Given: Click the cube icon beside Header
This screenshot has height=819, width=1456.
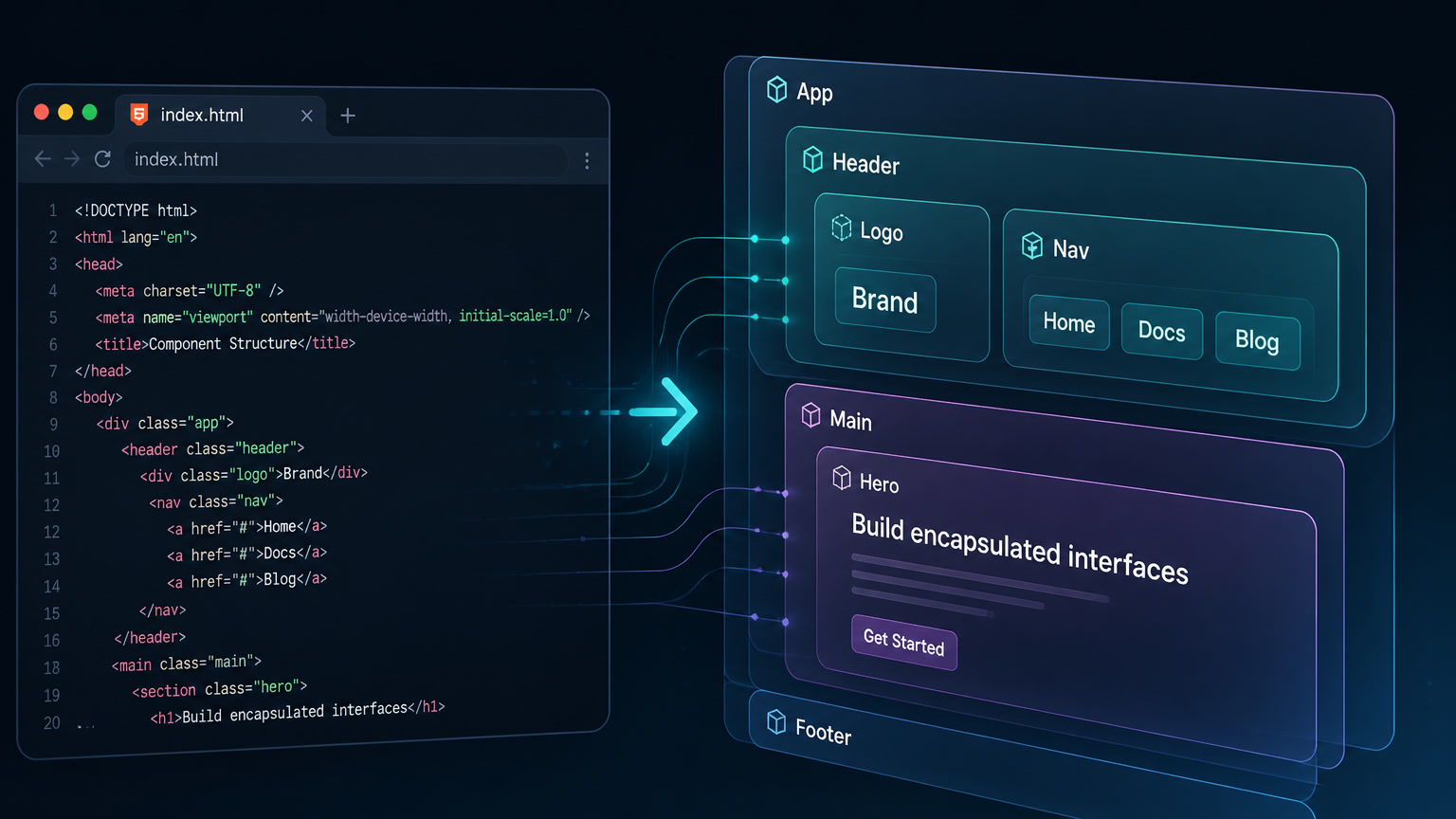Looking at the screenshot, I should [x=812, y=159].
